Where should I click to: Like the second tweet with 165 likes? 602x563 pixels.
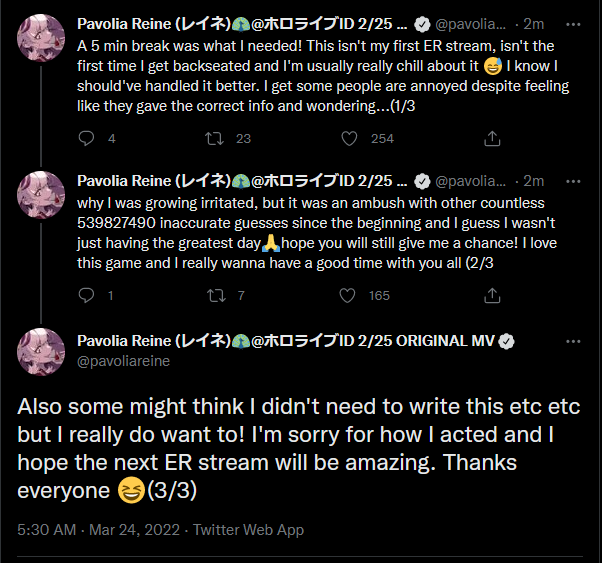click(x=349, y=295)
